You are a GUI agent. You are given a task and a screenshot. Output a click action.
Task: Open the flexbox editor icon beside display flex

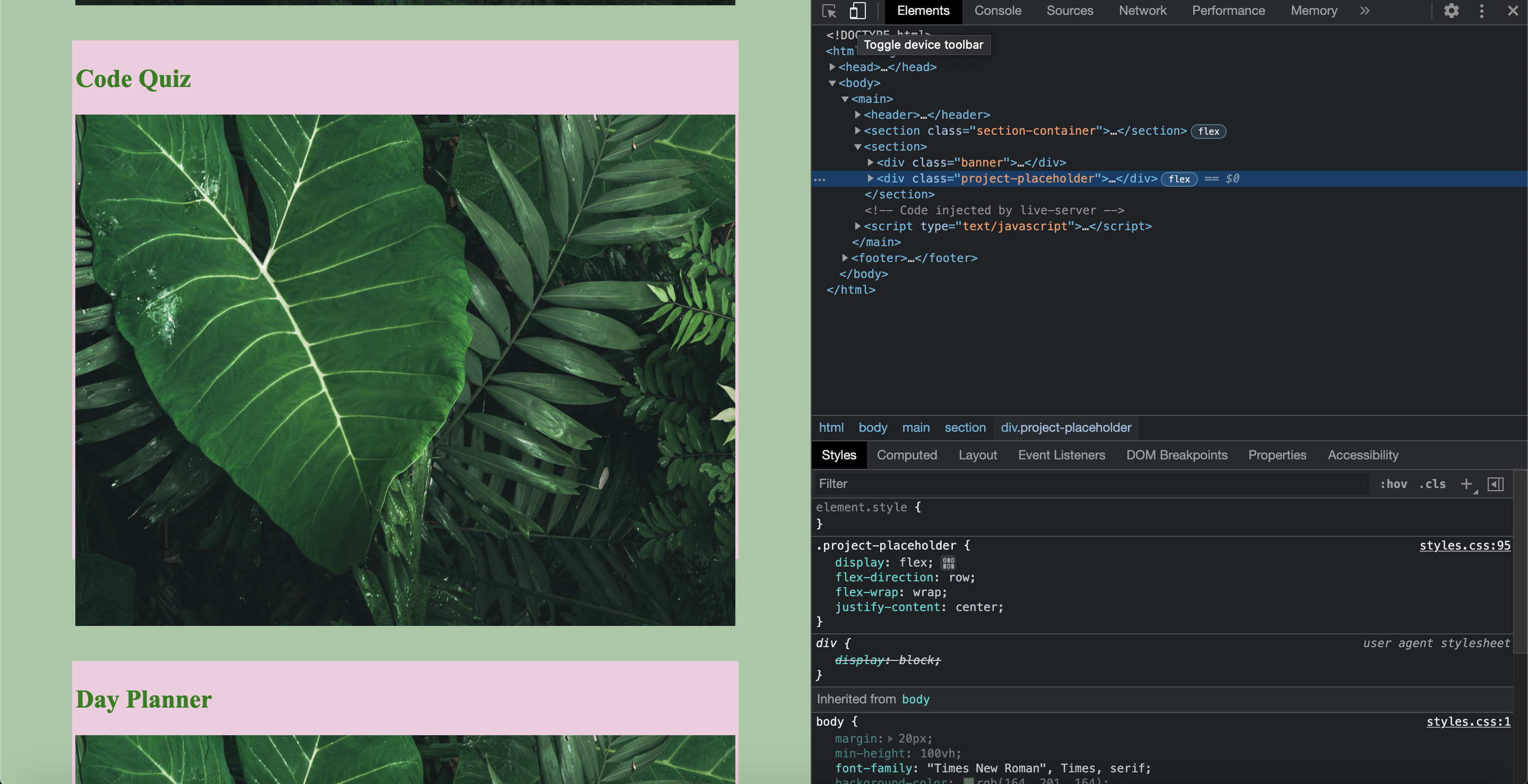point(948,563)
